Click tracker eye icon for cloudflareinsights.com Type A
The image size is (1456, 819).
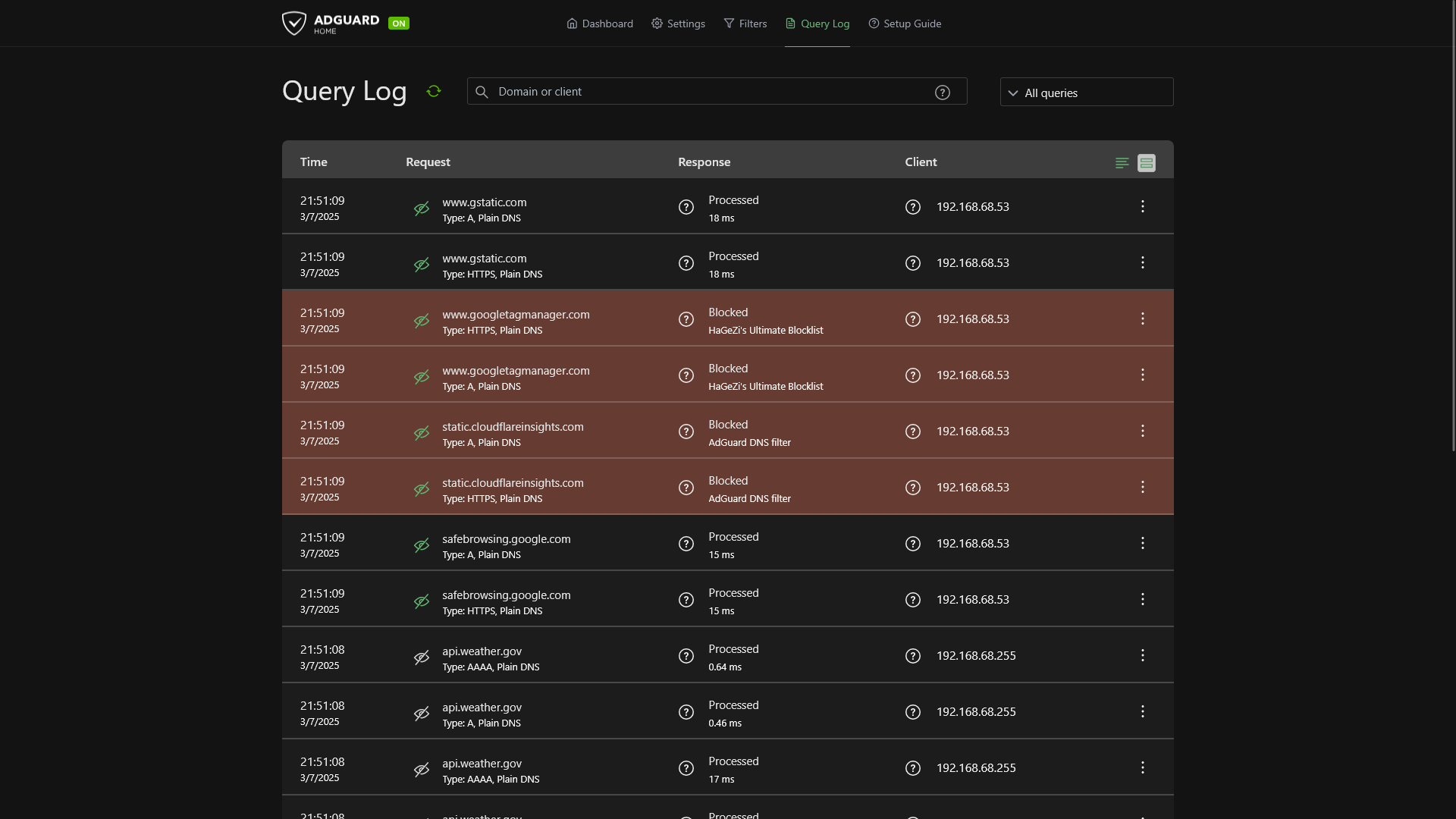pos(422,433)
